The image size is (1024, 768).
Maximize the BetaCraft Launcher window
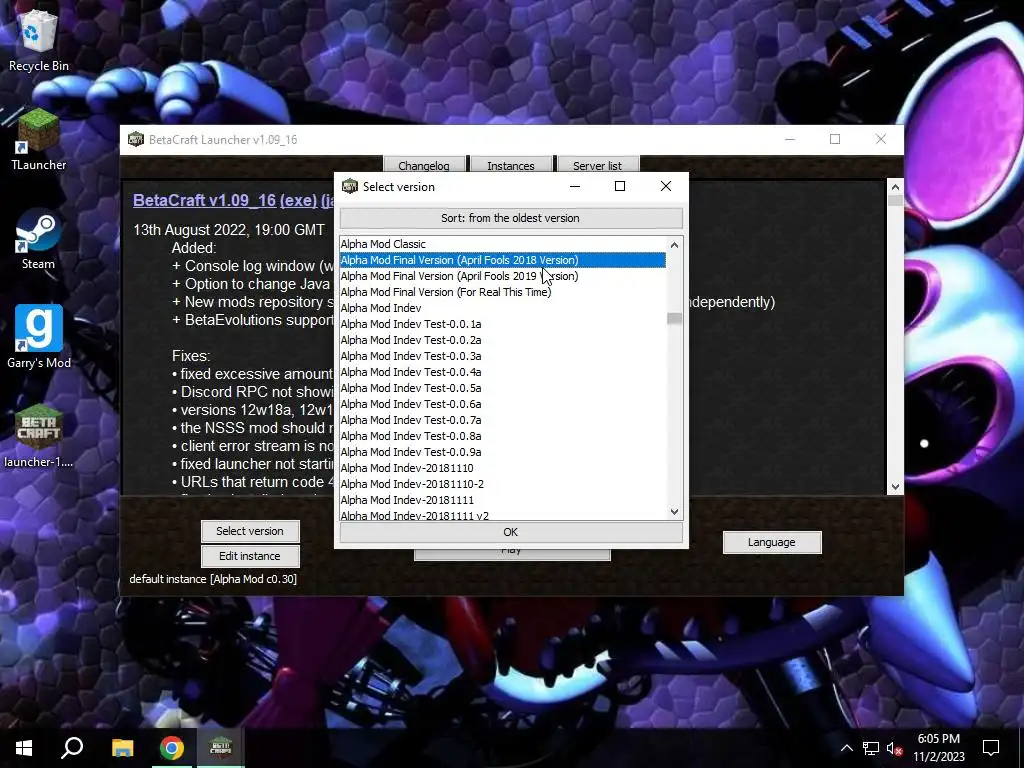pos(835,139)
